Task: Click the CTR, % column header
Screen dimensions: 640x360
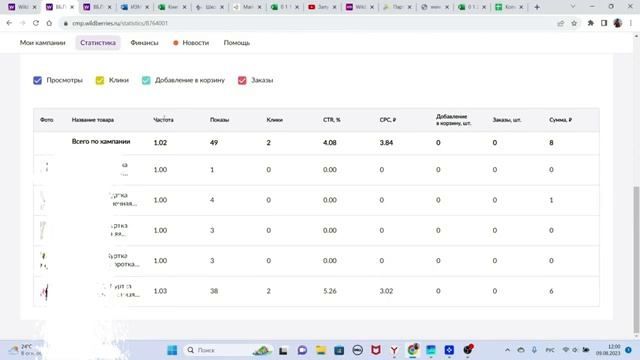Action: point(331,120)
